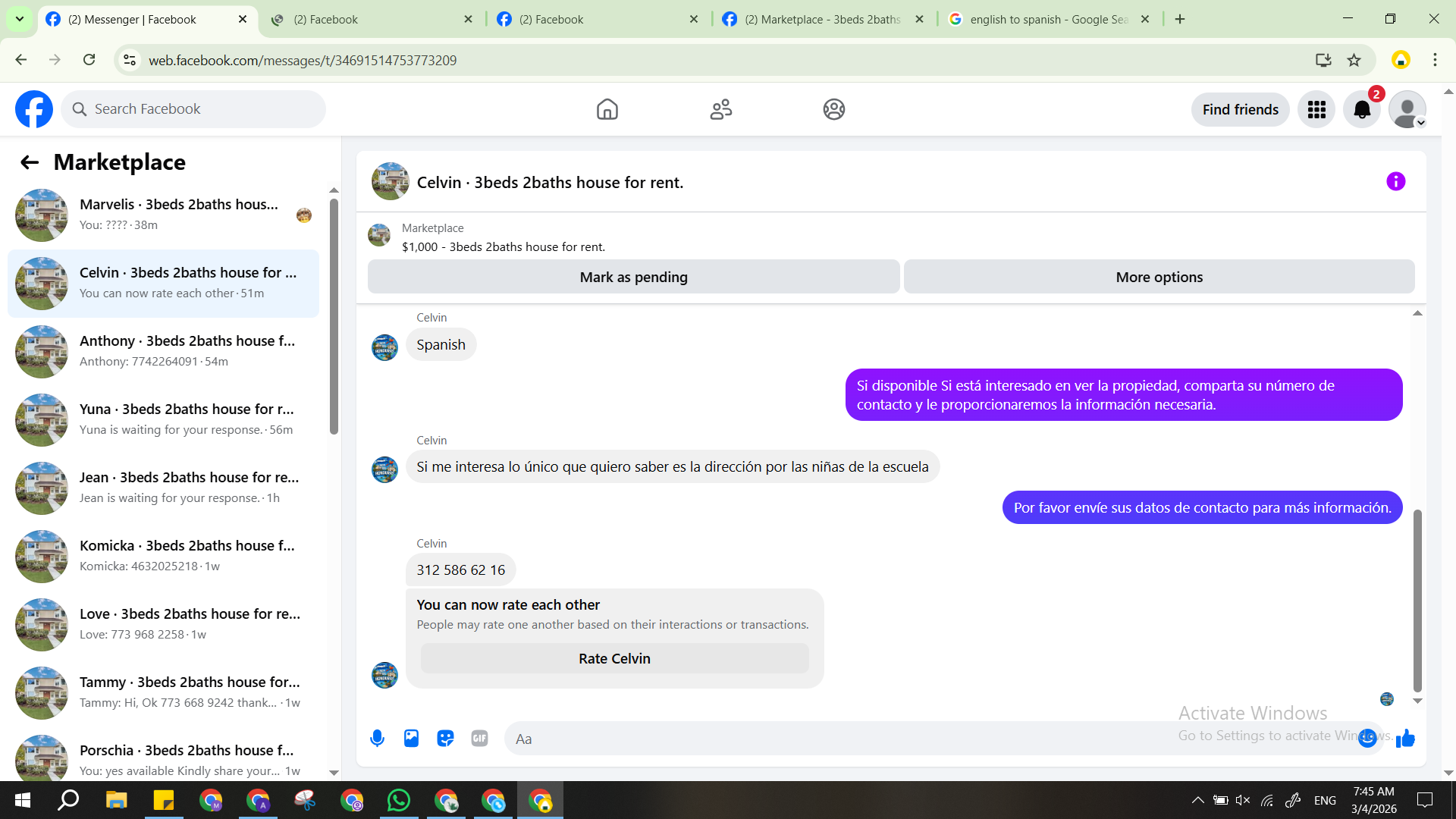
Task: Open Facebook notifications bell
Action: 1362,110
